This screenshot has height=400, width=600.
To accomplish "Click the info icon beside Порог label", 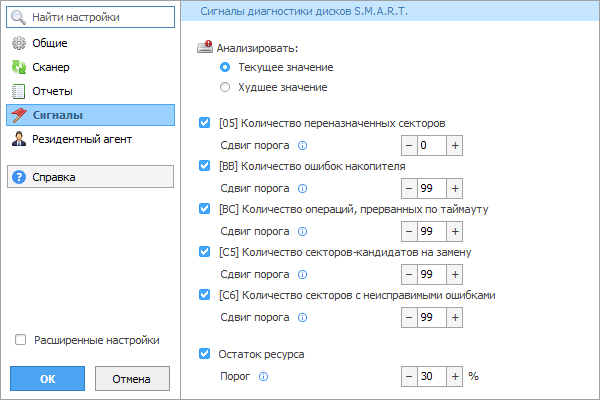I will 263,377.
